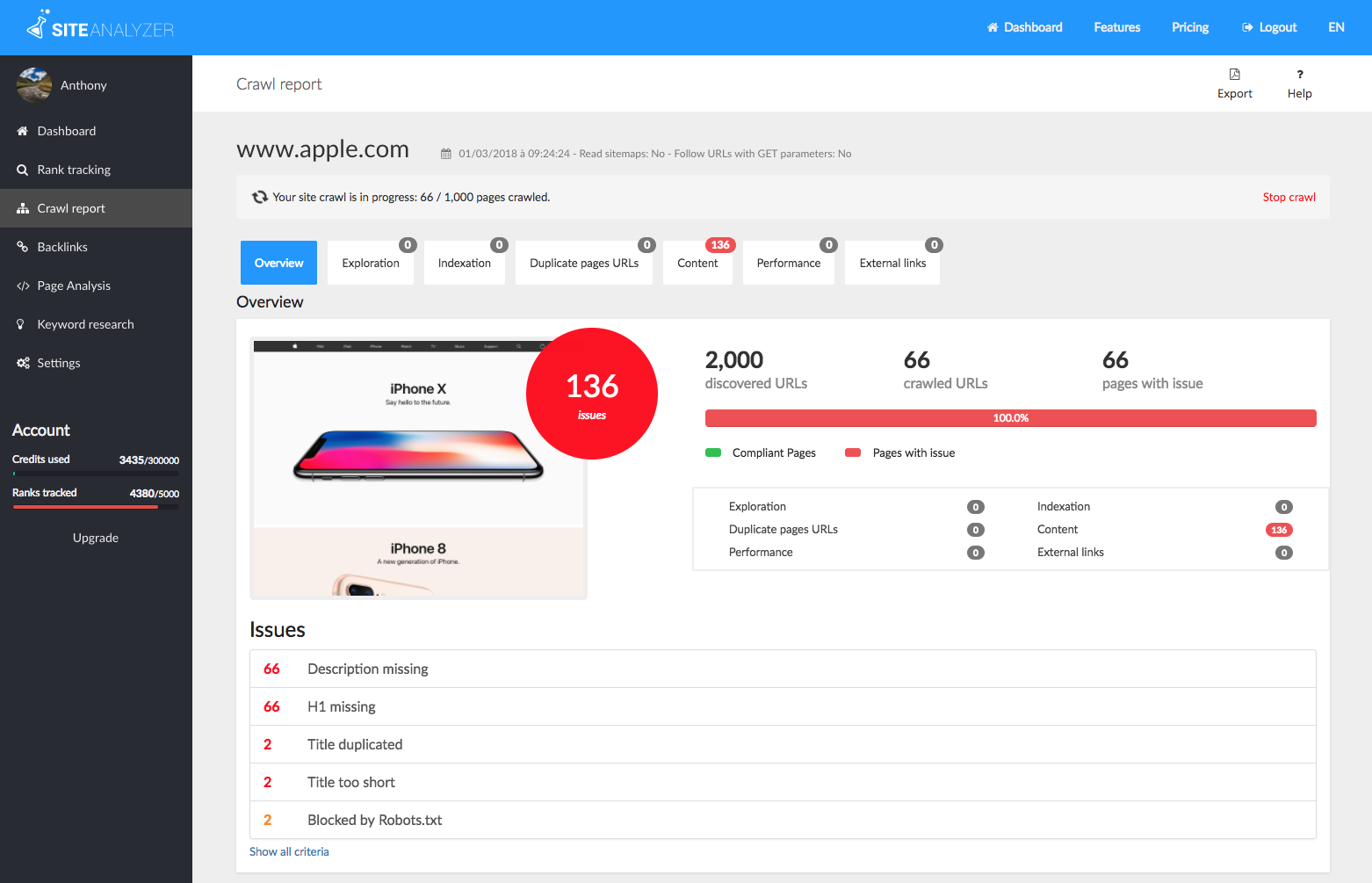Click the Backlinks chain icon
The width and height of the screenshot is (1372, 883).
pos(23,247)
